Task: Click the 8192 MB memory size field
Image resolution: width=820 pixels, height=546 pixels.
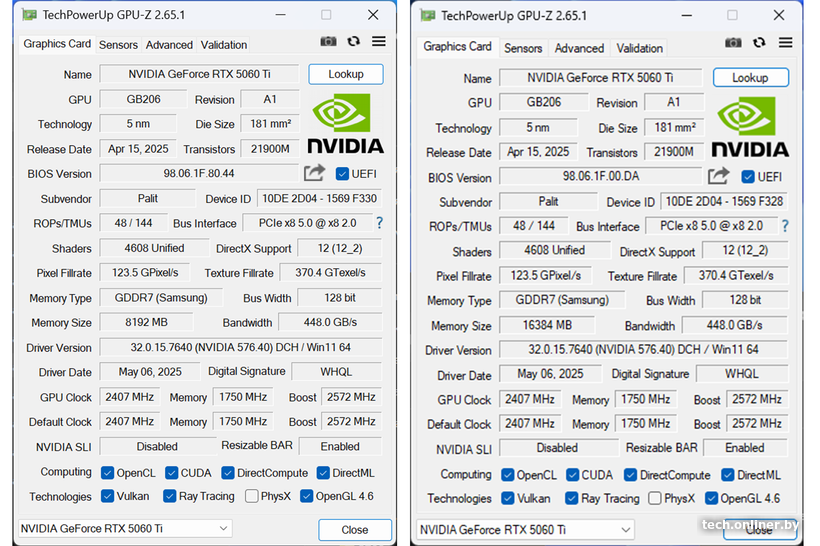Action: [146, 322]
